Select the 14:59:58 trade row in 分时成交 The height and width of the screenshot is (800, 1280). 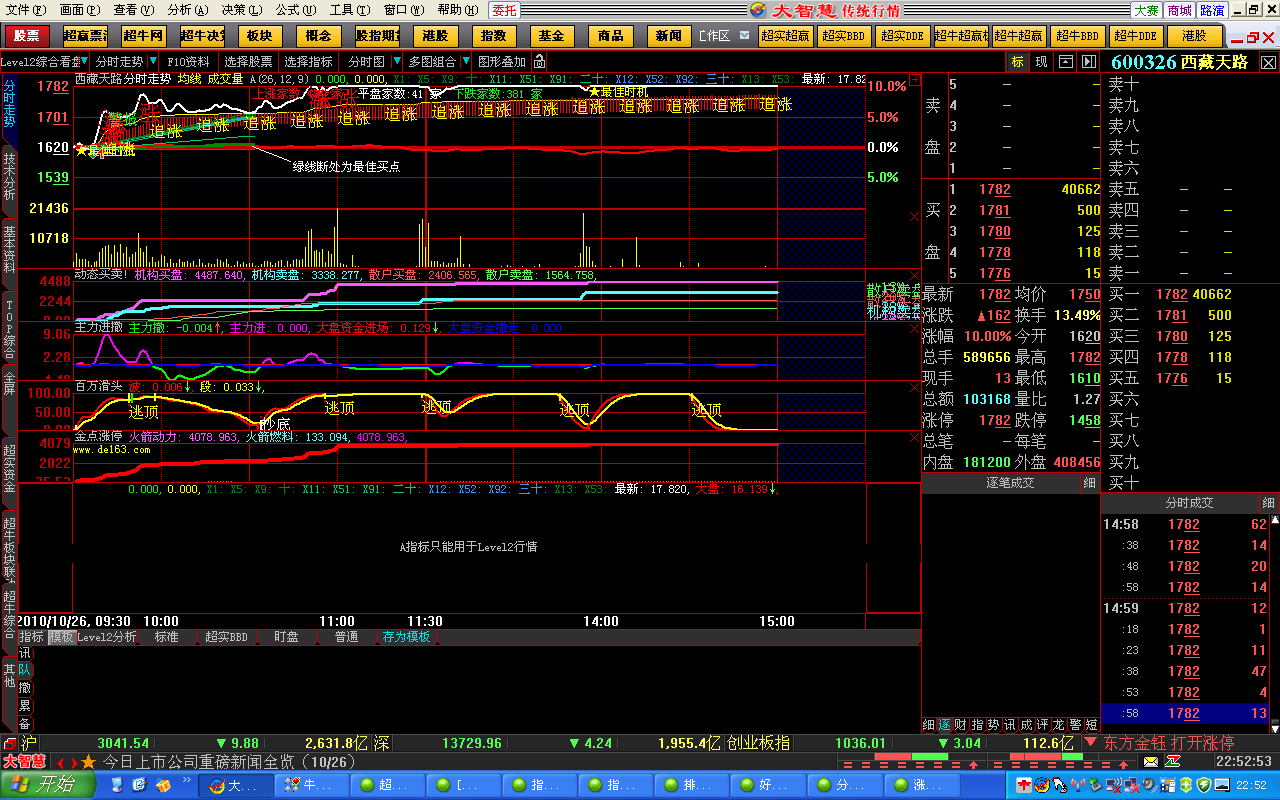1188,713
